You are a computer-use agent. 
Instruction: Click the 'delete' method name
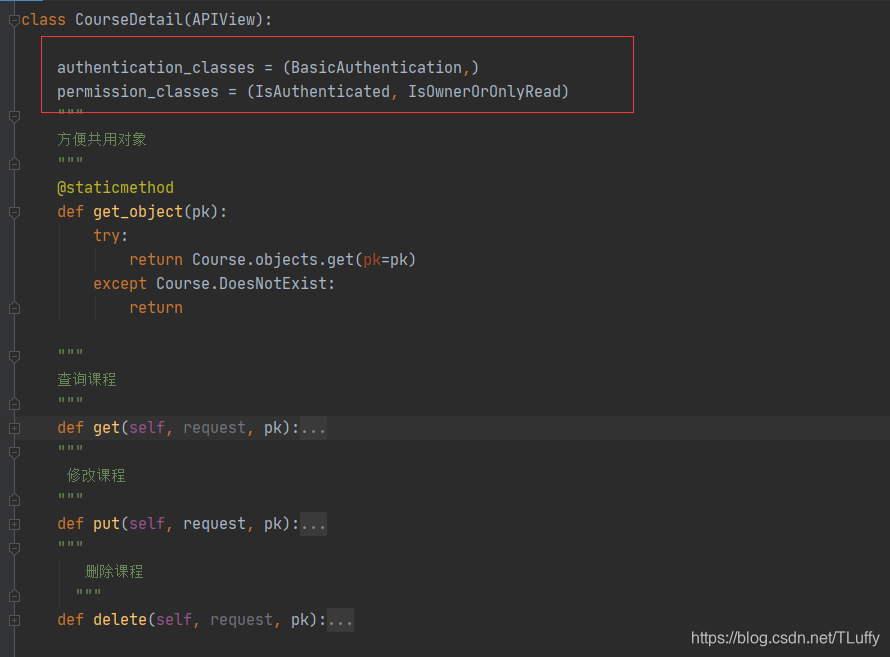click(120, 620)
